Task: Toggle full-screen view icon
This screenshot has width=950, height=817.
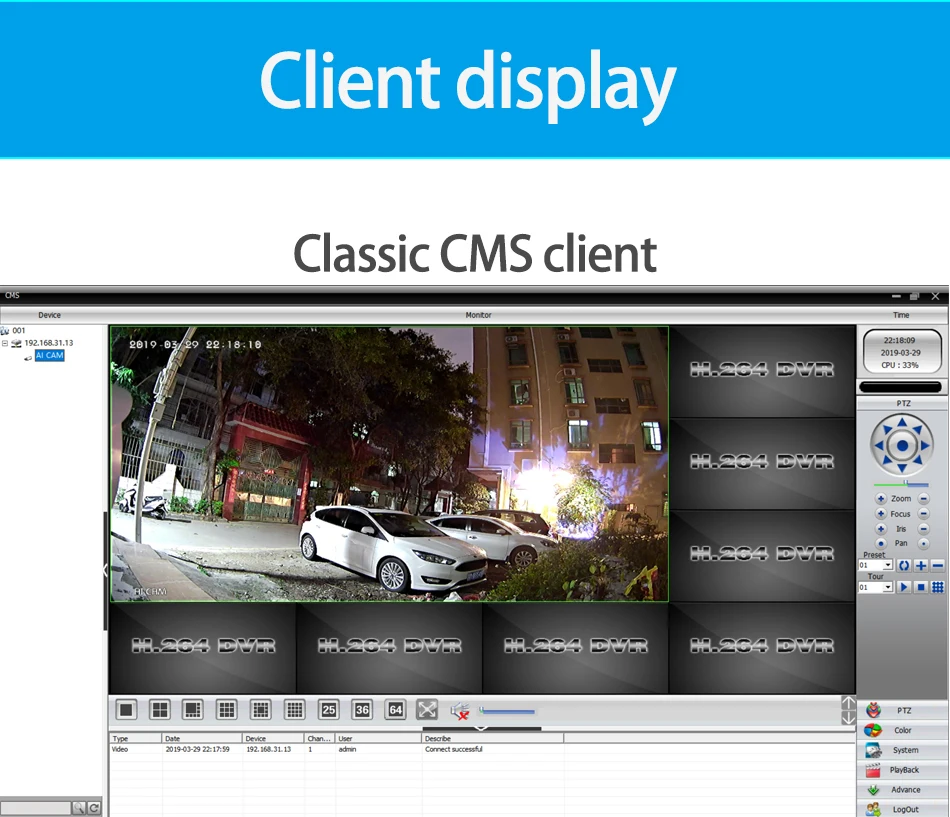Action: pos(427,709)
